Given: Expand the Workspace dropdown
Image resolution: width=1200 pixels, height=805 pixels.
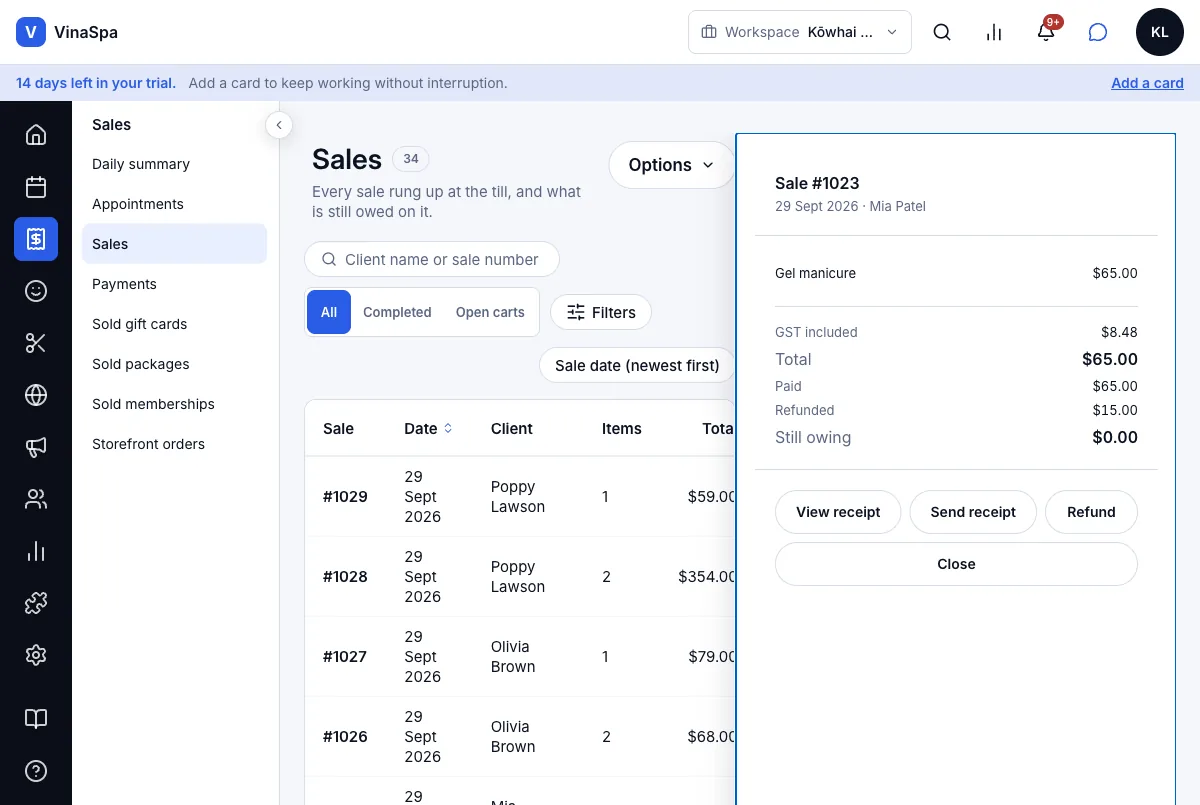Looking at the screenshot, I should click(x=800, y=32).
